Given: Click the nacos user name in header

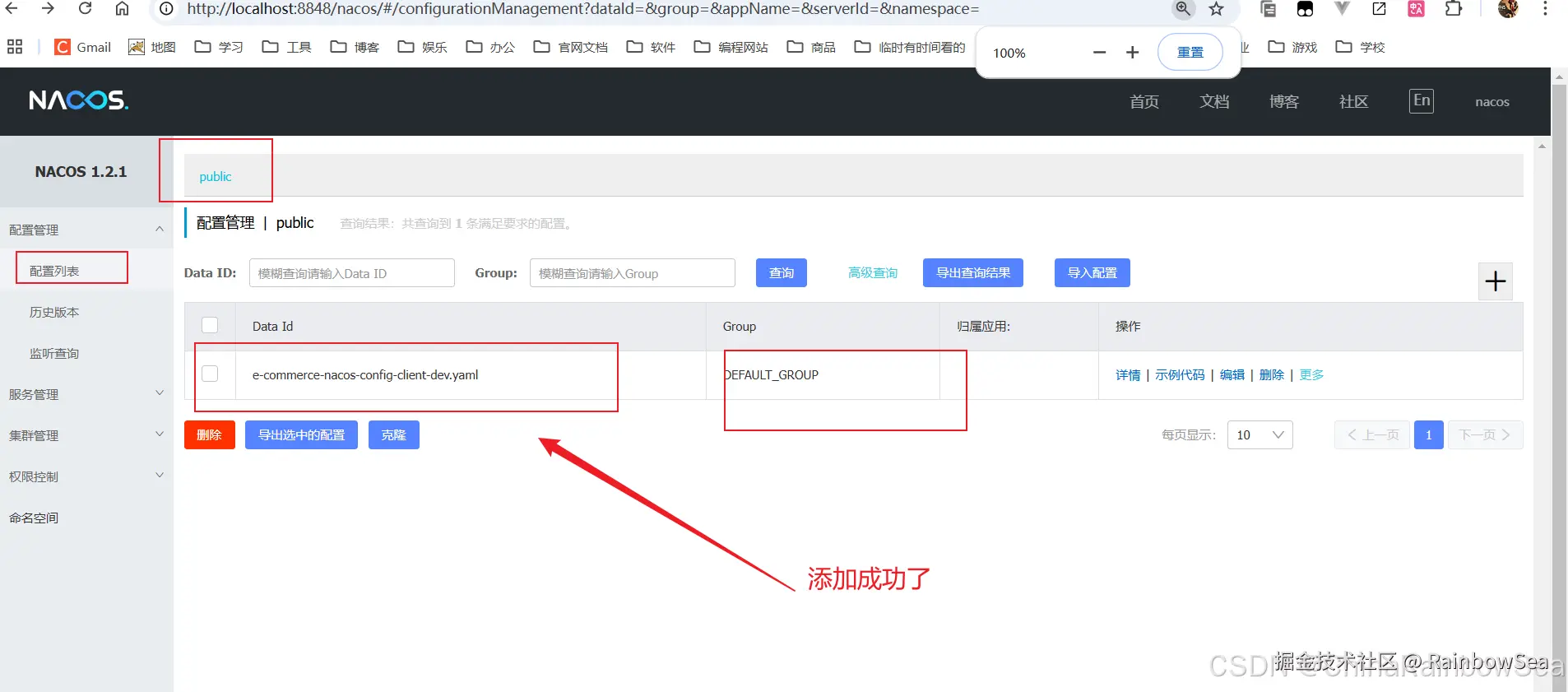Looking at the screenshot, I should (1492, 102).
